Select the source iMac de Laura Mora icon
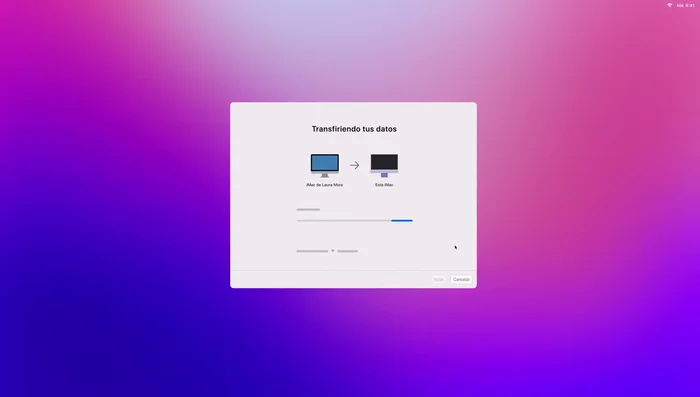 325,166
